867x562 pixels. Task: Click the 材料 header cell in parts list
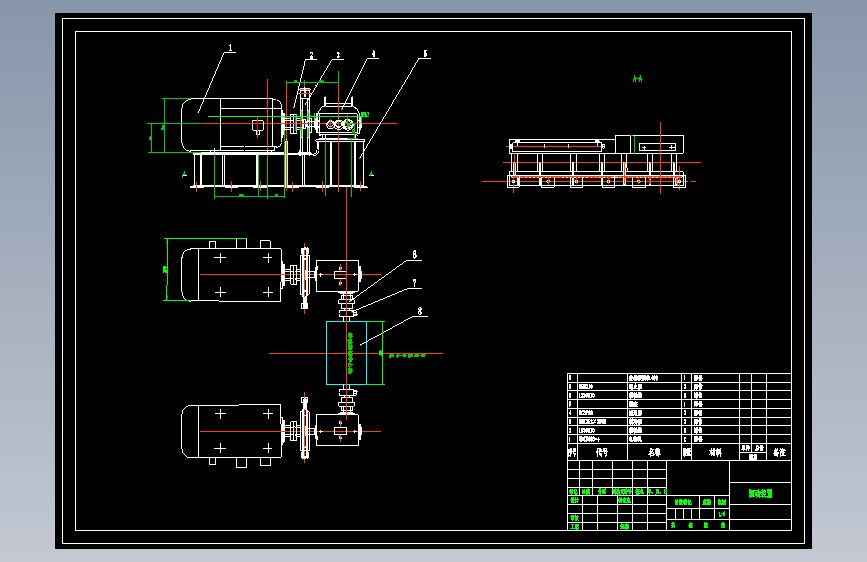(715, 452)
